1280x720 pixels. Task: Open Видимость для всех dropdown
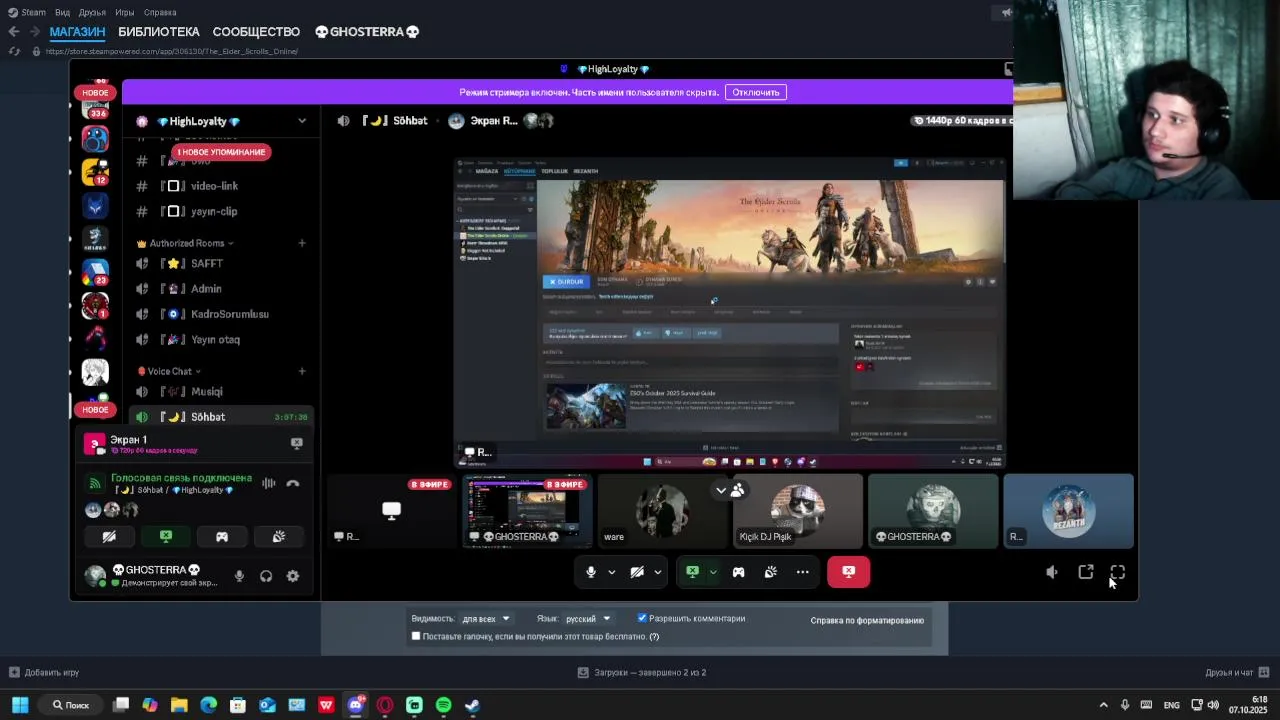487,619
